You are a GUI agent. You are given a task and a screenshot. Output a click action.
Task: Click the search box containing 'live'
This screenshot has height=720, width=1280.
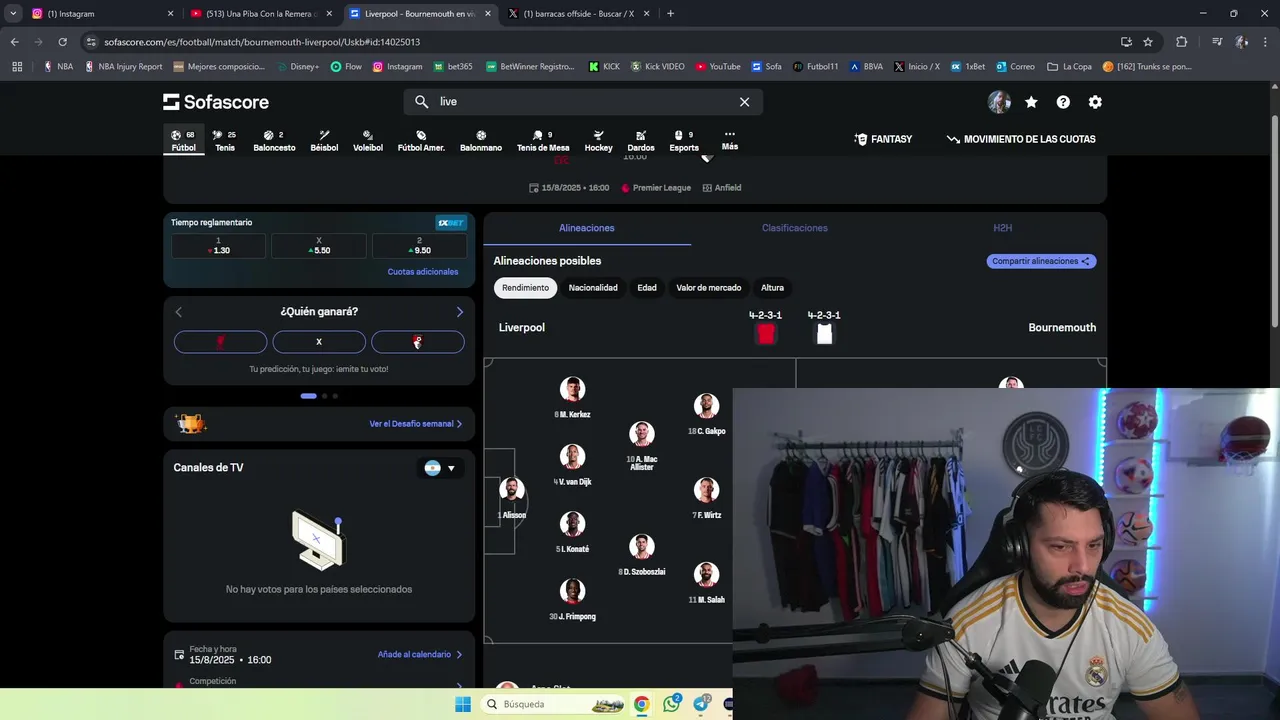click(583, 102)
